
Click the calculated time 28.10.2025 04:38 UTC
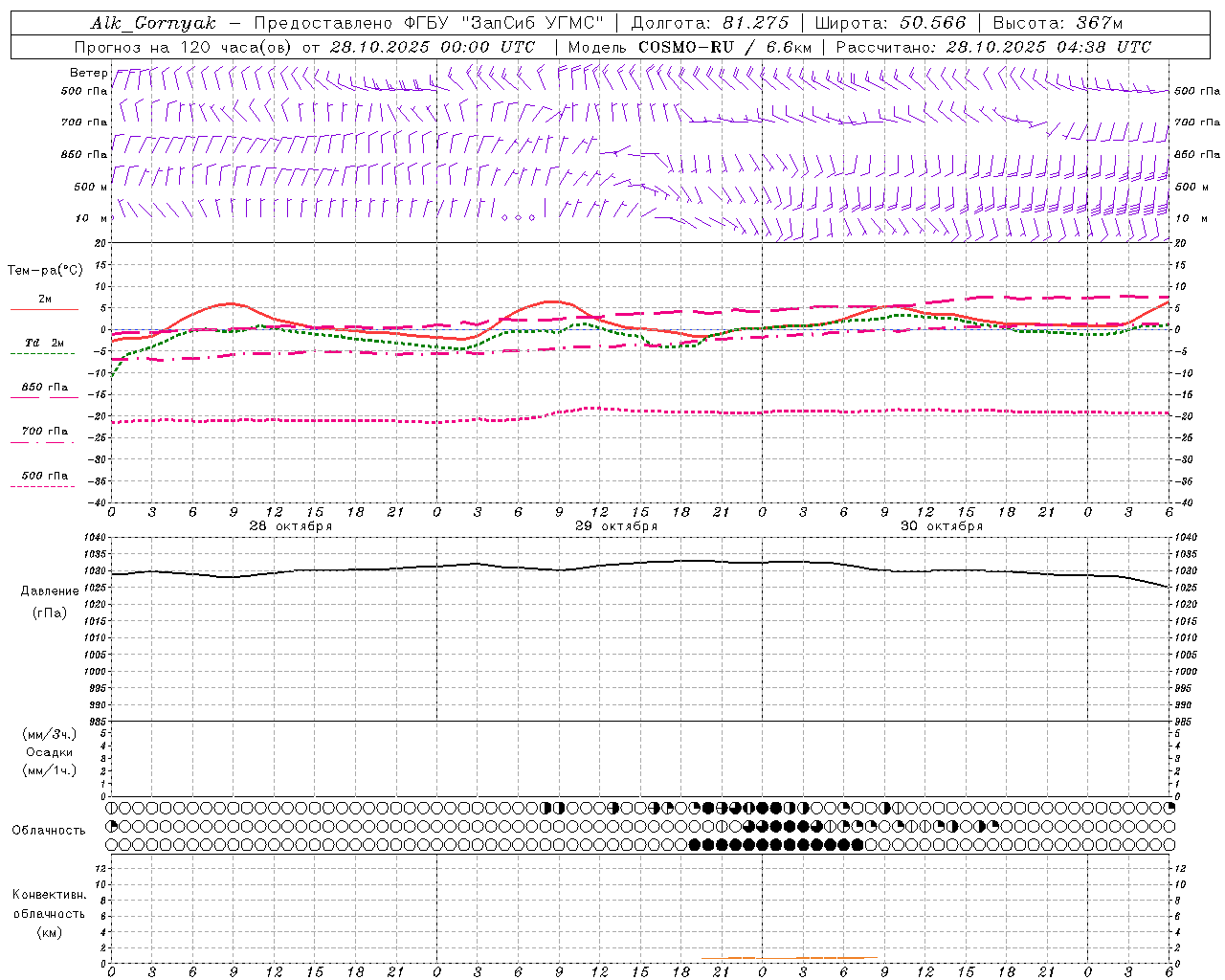[x=1049, y=47]
